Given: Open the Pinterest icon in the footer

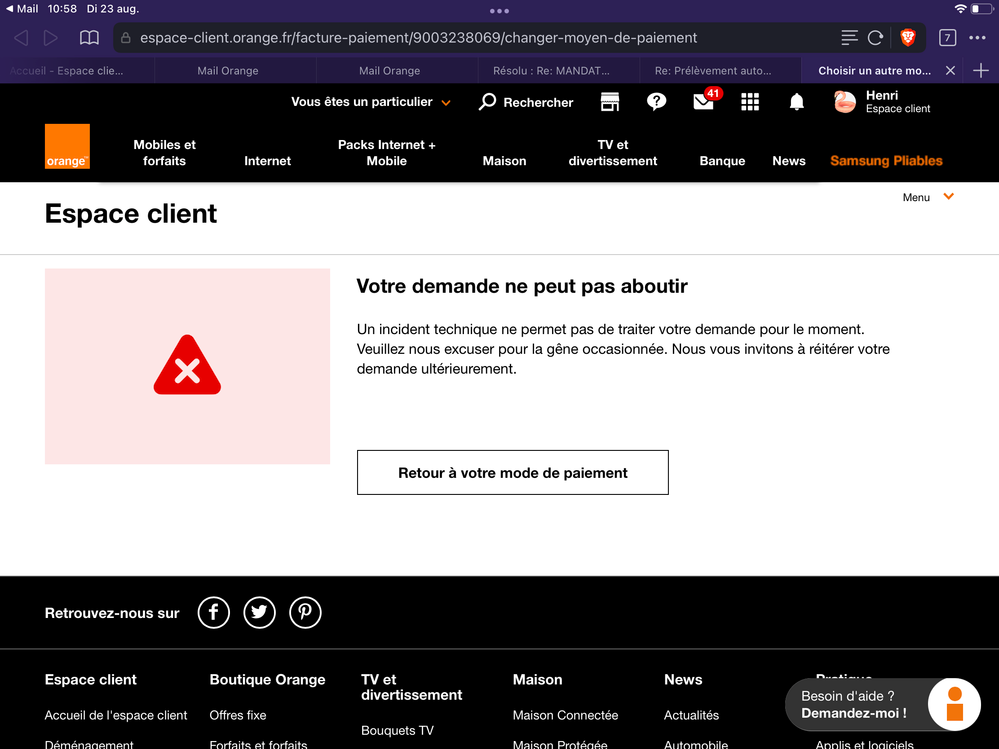Looking at the screenshot, I should pos(305,612).
